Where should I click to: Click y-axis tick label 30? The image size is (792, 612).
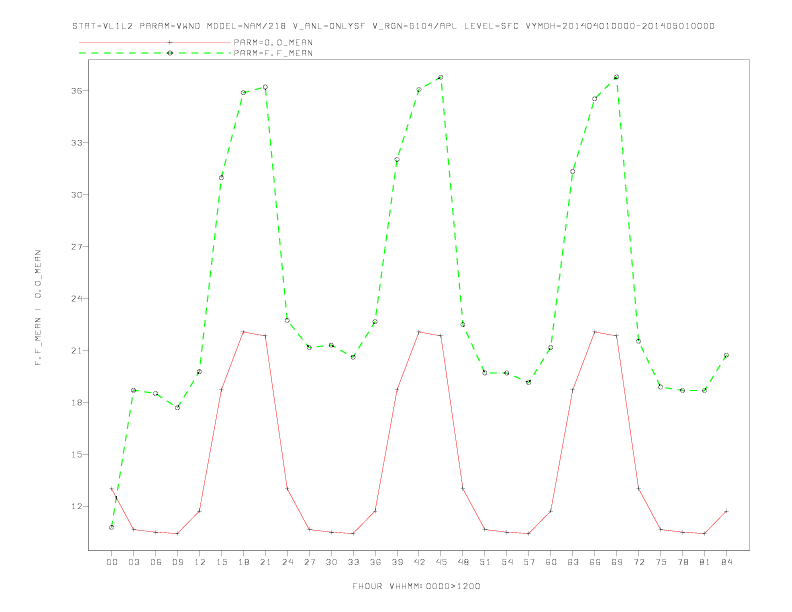coord(77,195)
